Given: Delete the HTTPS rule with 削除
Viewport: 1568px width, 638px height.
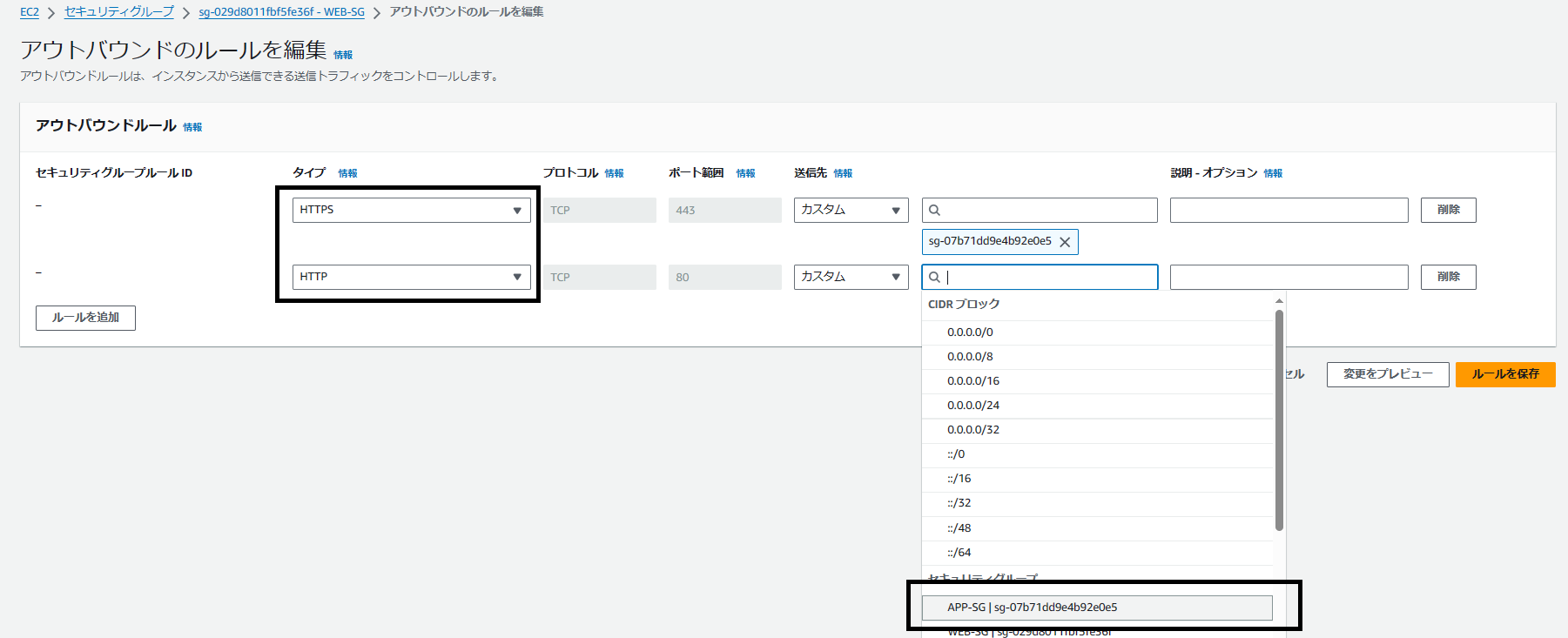Looking at the screenshot, I should (x=1448, y=210).
